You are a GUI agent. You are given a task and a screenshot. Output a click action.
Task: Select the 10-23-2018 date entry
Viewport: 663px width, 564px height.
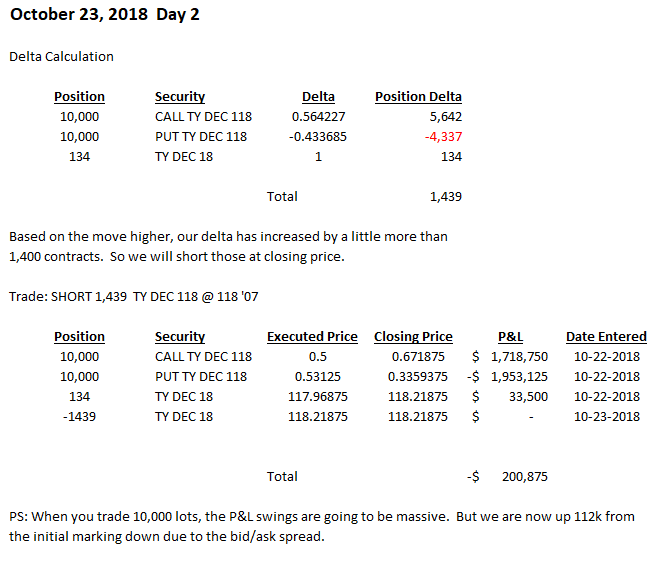pyautogui.click(x=606, y=416)
